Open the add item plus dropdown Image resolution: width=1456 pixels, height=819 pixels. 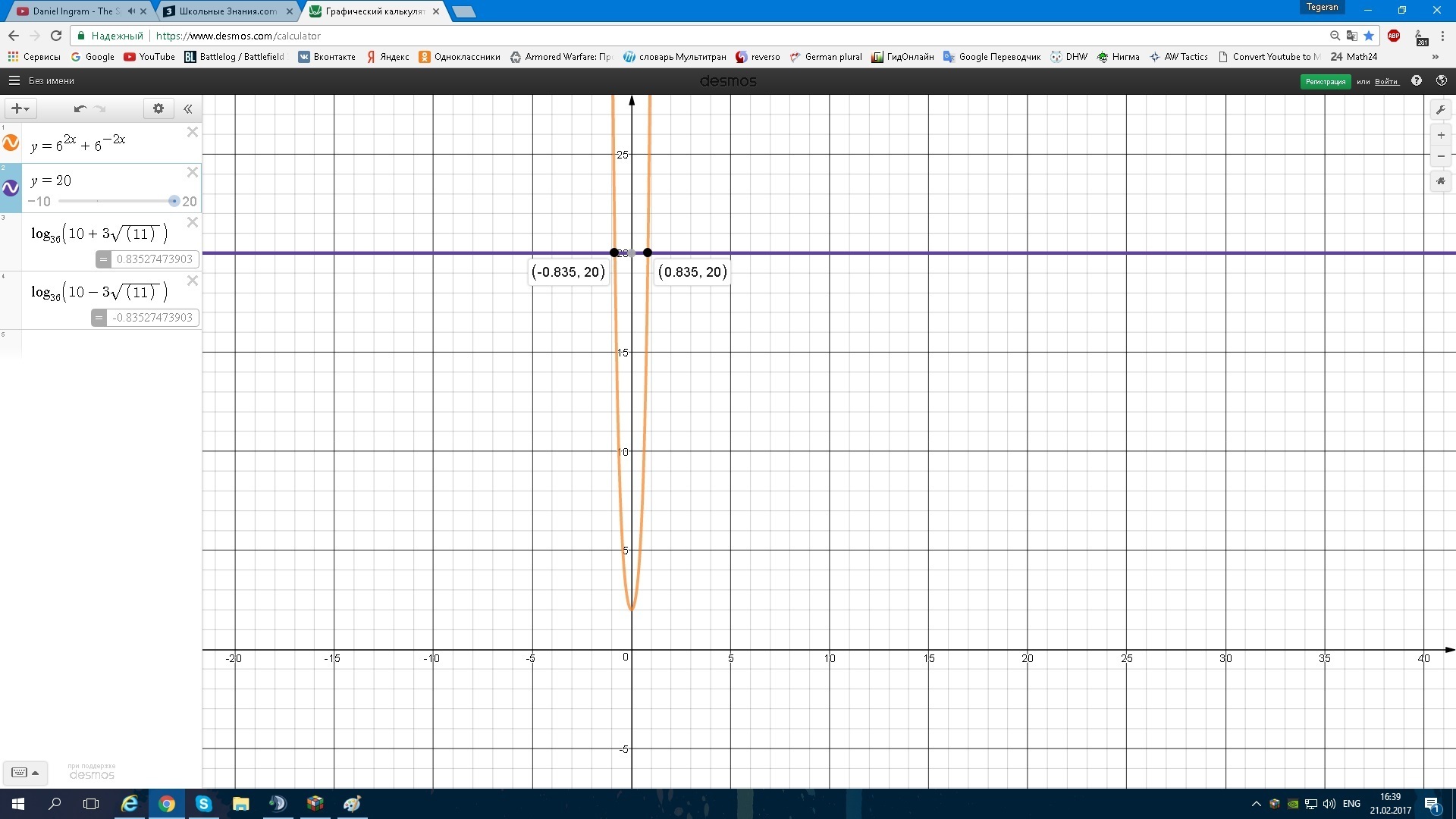pos(20,108)
